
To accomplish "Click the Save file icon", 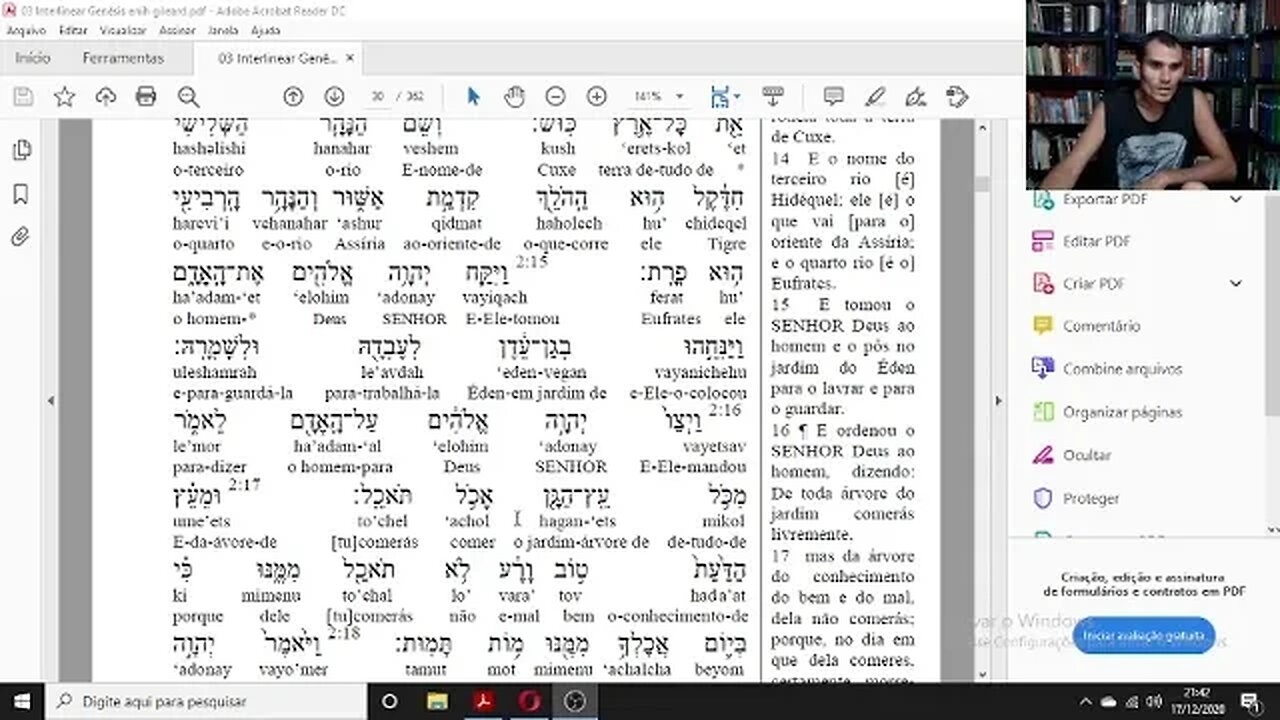I will click(x=23, y=96).
